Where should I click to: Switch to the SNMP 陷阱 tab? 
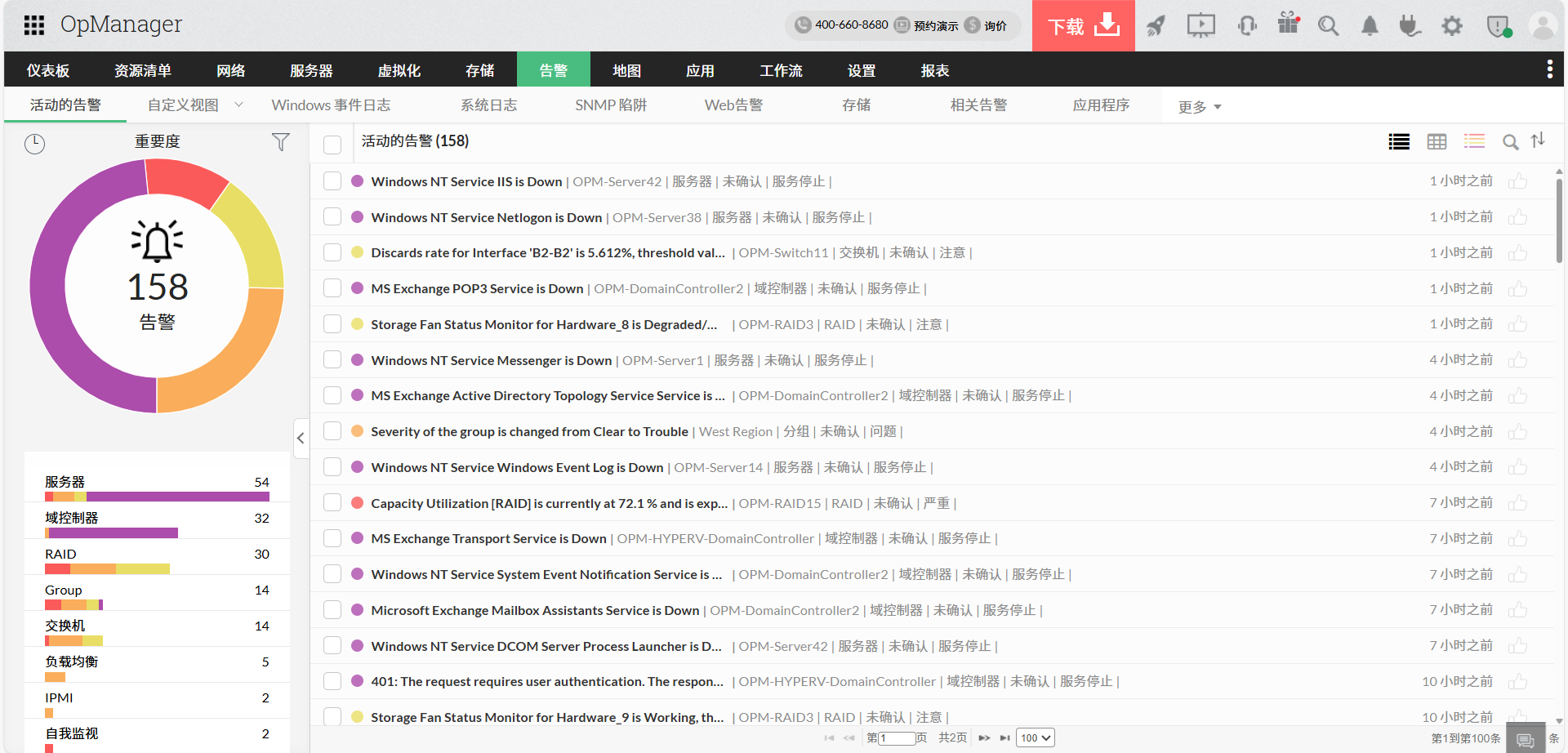click(610, 105)
